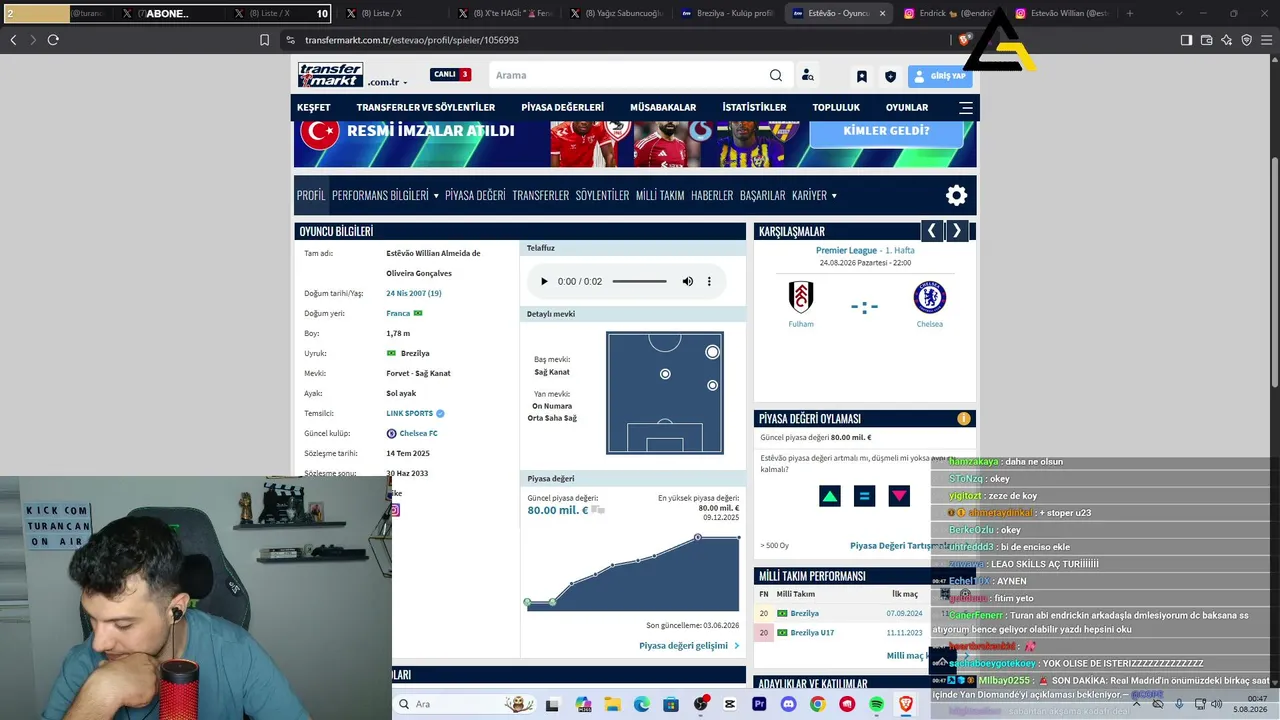Reload the Transfermarkt page
This screenshot has width=1280, height=720.
pyautogui.click(x=53, y=40)
